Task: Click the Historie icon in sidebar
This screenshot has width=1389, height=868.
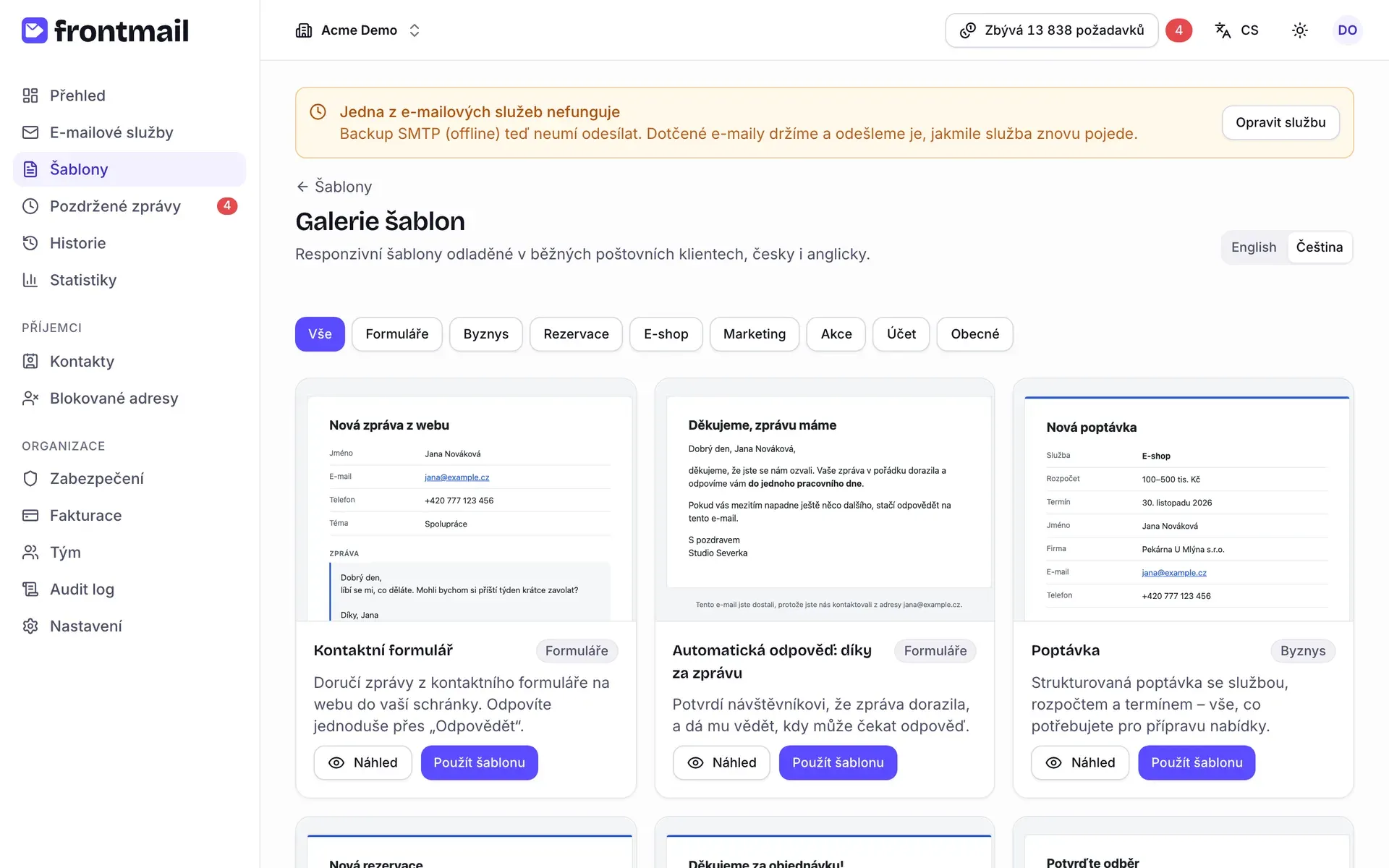Action: click(x=30, y=243)
